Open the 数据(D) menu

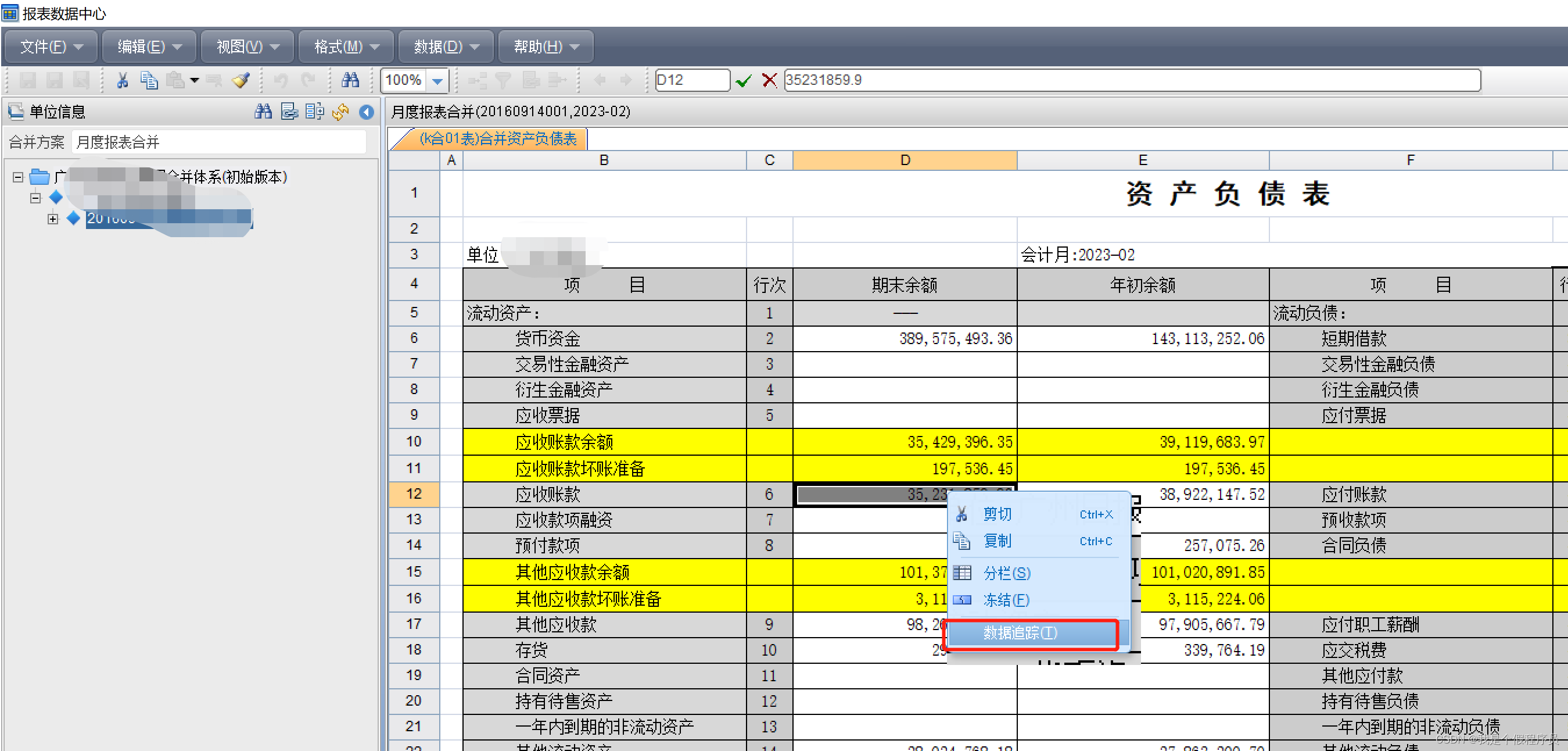(446, 47)
